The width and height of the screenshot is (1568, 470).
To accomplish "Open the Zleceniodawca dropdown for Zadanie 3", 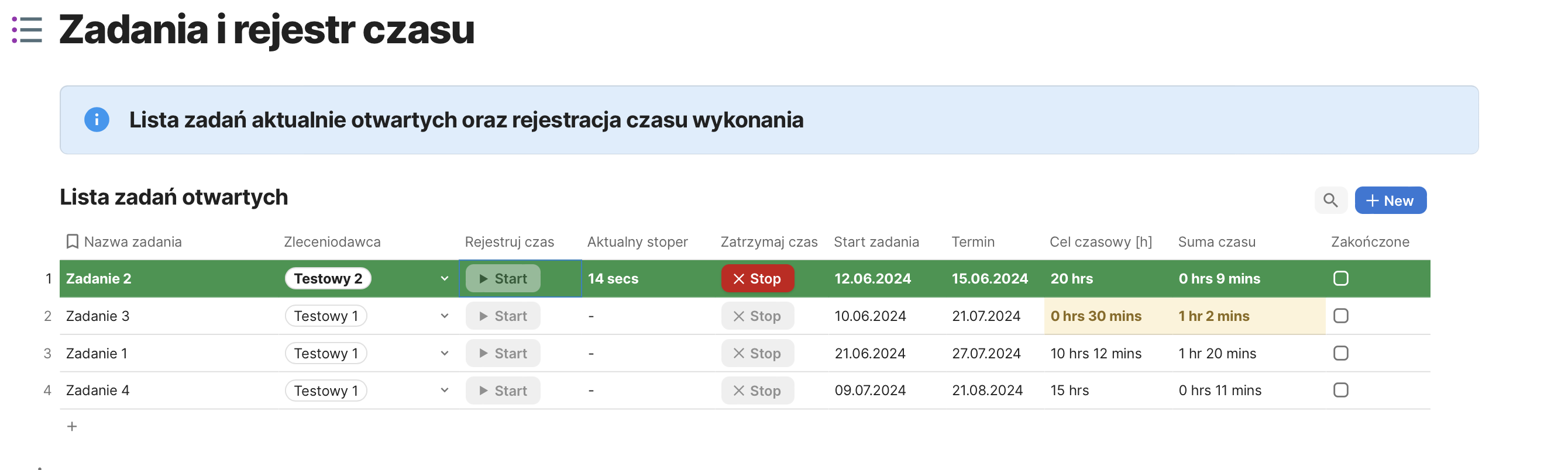I will [444, 316].
